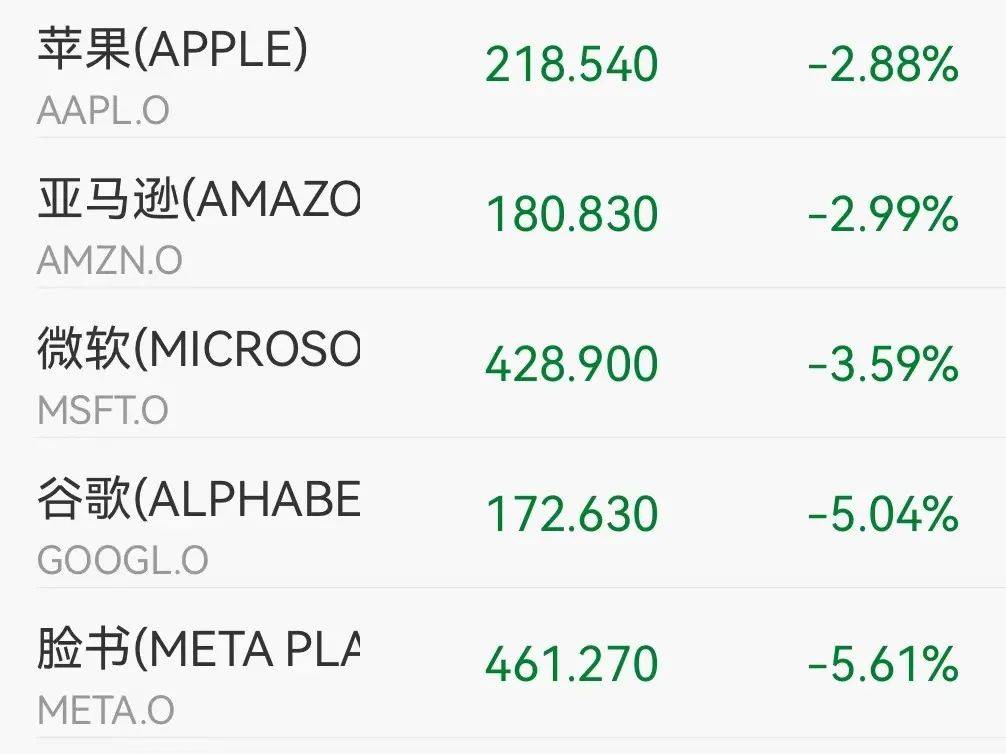Select the META.O ticker code

(106, 710)
